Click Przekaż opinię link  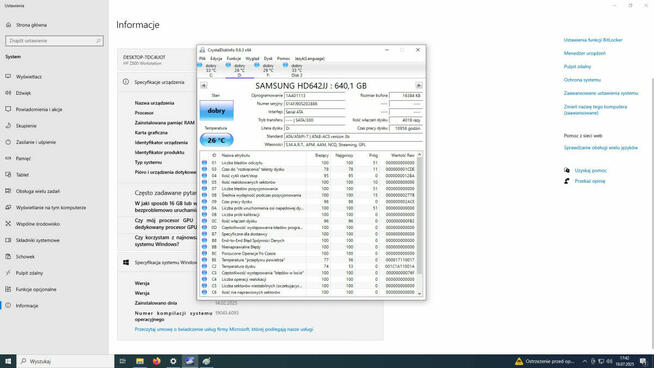pyautogui.click(x=590, y=181)
